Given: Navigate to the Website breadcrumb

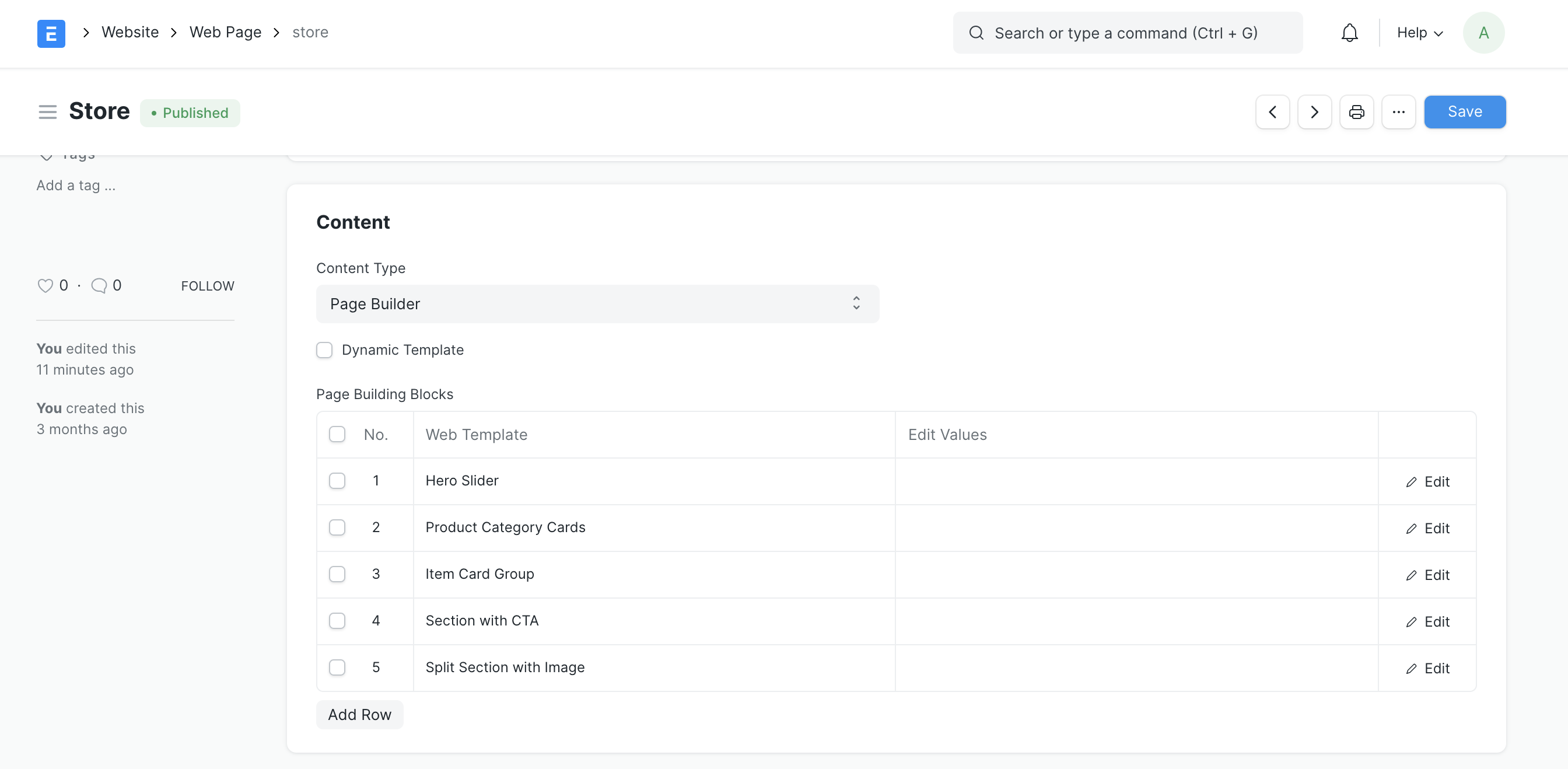Looking at the screenshot, I should pyautogui.click(x=129, y=32).
